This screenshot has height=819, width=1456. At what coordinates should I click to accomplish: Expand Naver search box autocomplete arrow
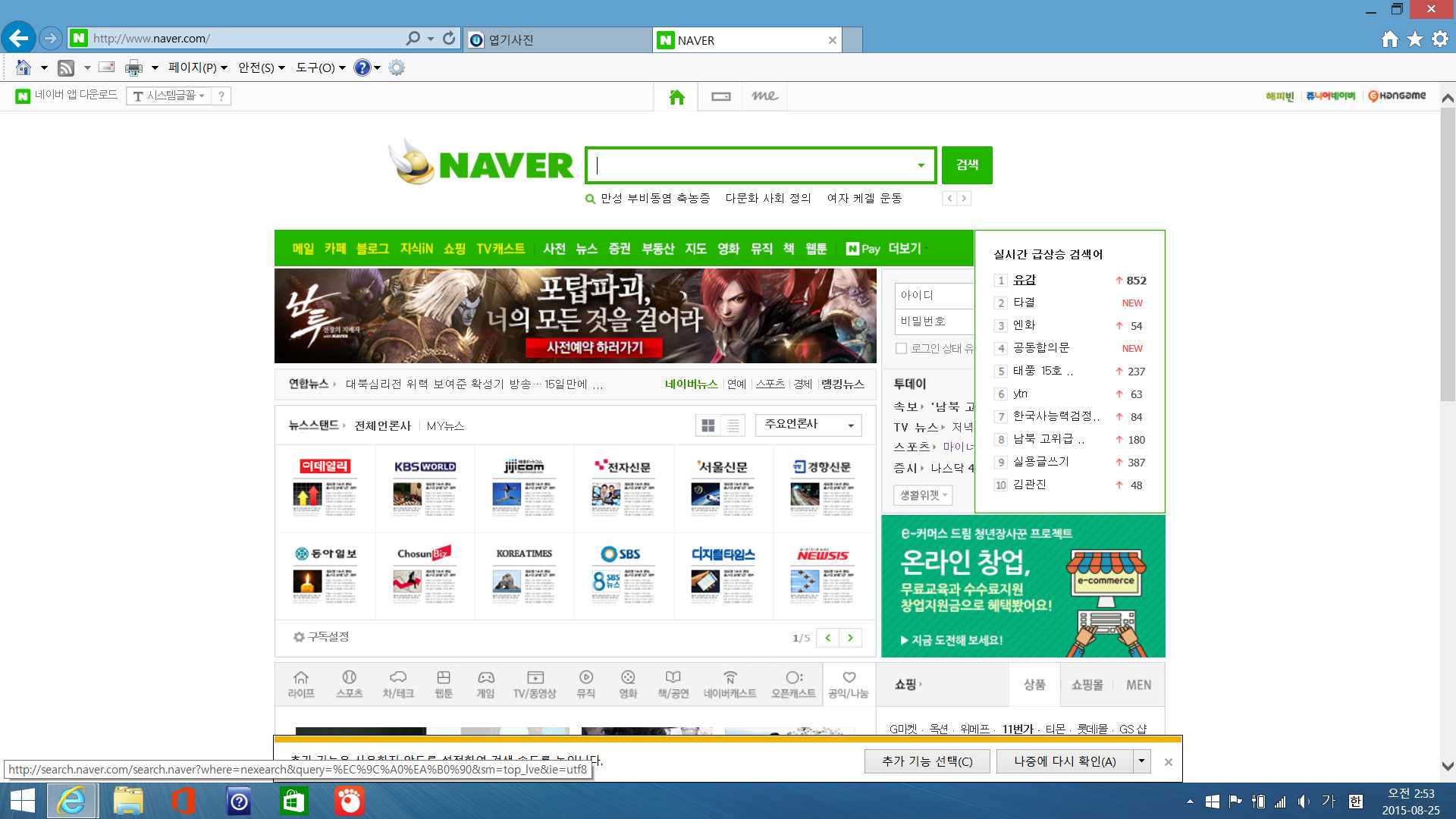pyautogui.click(x=921, y=165)
